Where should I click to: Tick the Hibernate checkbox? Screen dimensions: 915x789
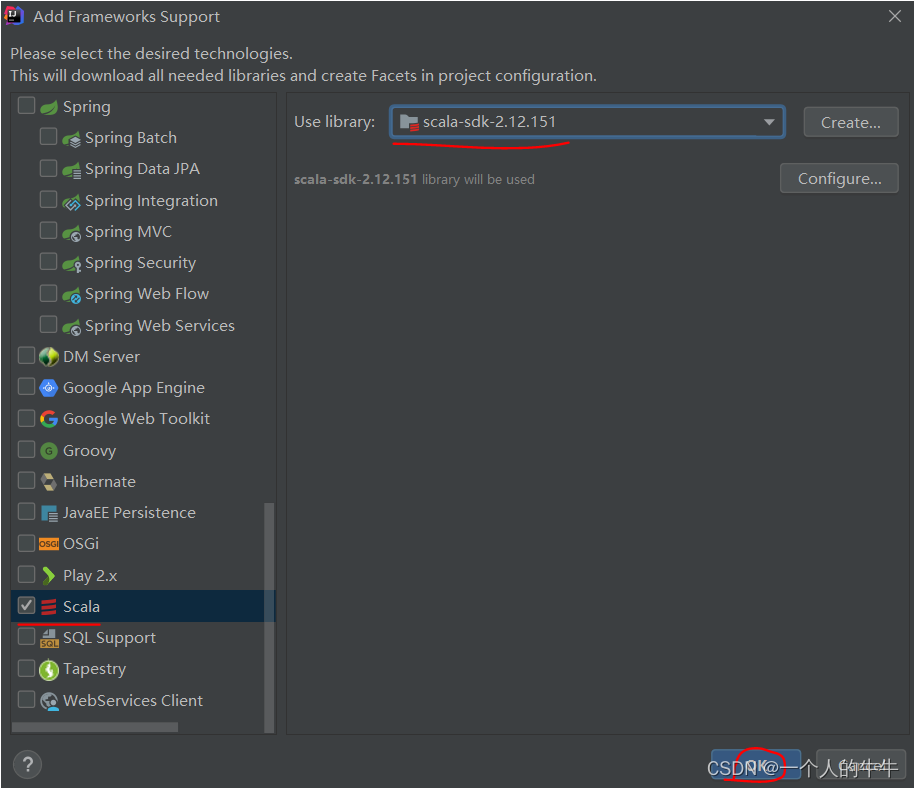tap(26, 480)
